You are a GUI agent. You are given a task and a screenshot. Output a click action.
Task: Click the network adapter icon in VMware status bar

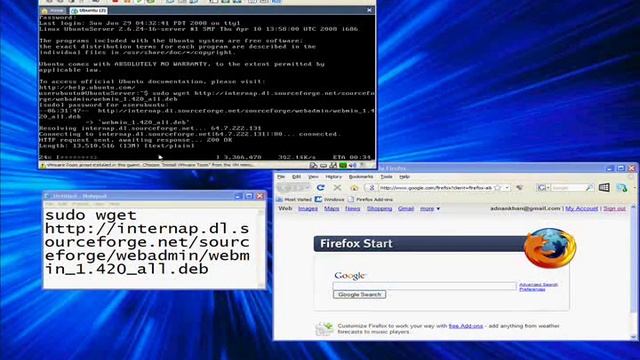click(333, 165)
